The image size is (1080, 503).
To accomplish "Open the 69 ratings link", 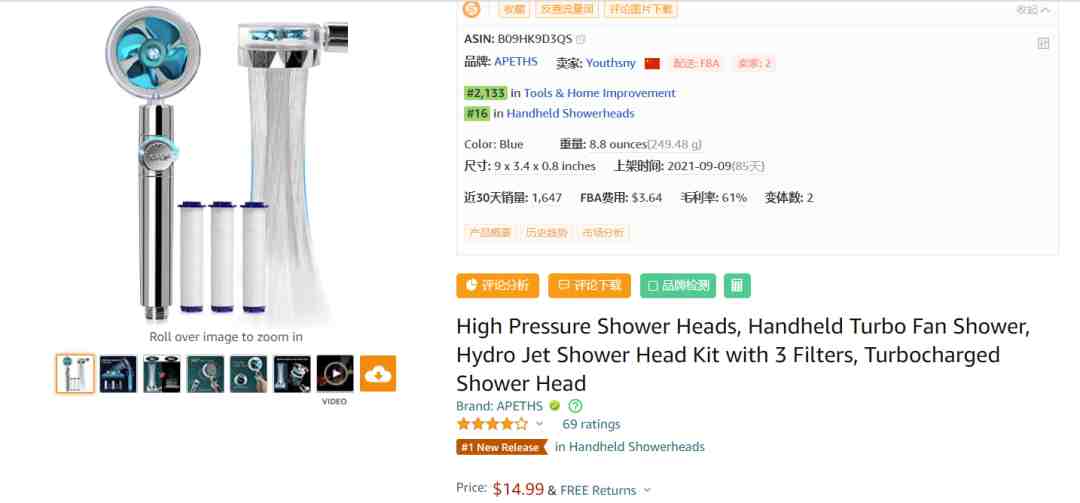I will pos(591,424).
